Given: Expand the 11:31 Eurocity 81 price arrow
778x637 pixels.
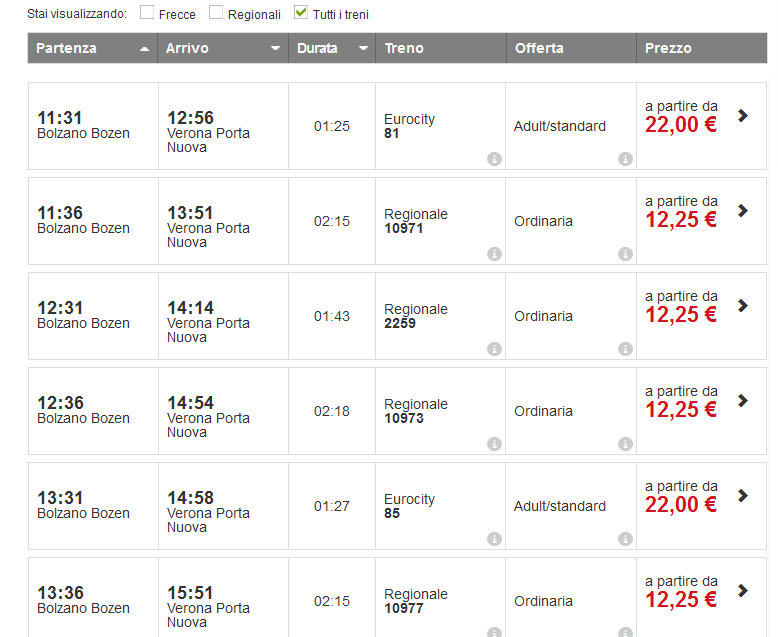Looking at the screenshot, I should (742, 115).
